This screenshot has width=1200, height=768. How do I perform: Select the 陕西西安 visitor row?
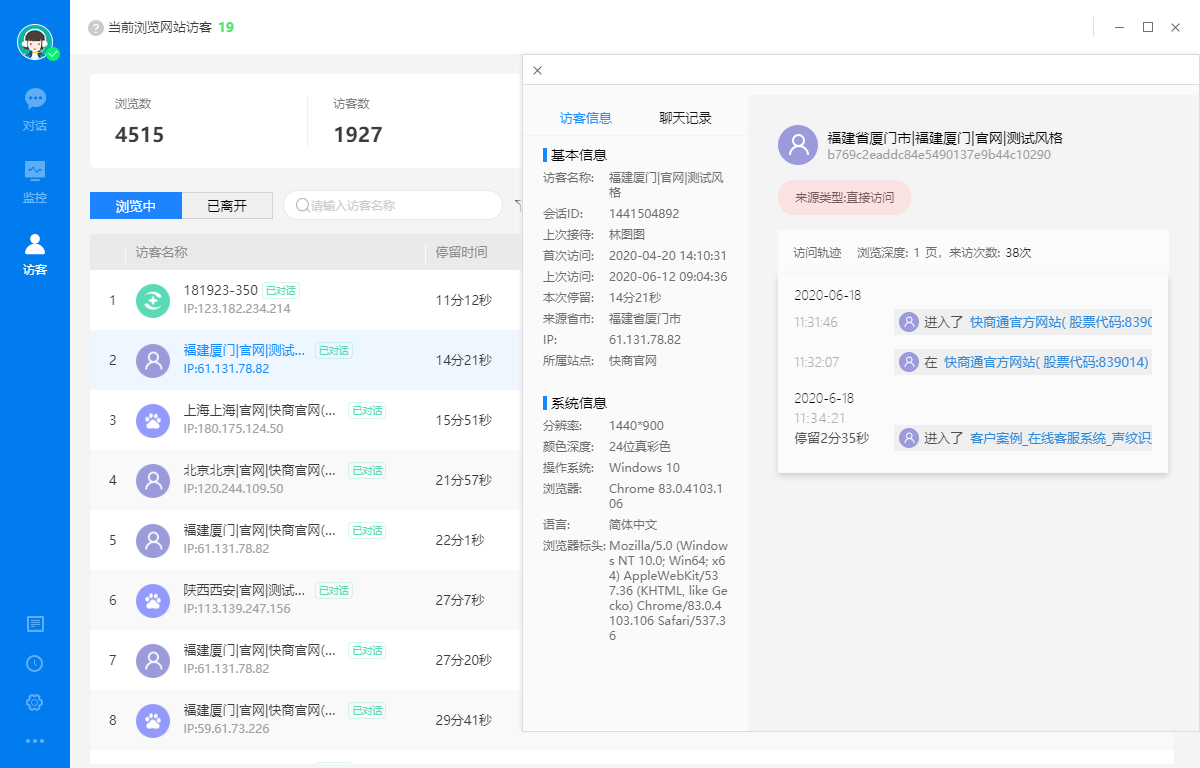coord(243,600)
